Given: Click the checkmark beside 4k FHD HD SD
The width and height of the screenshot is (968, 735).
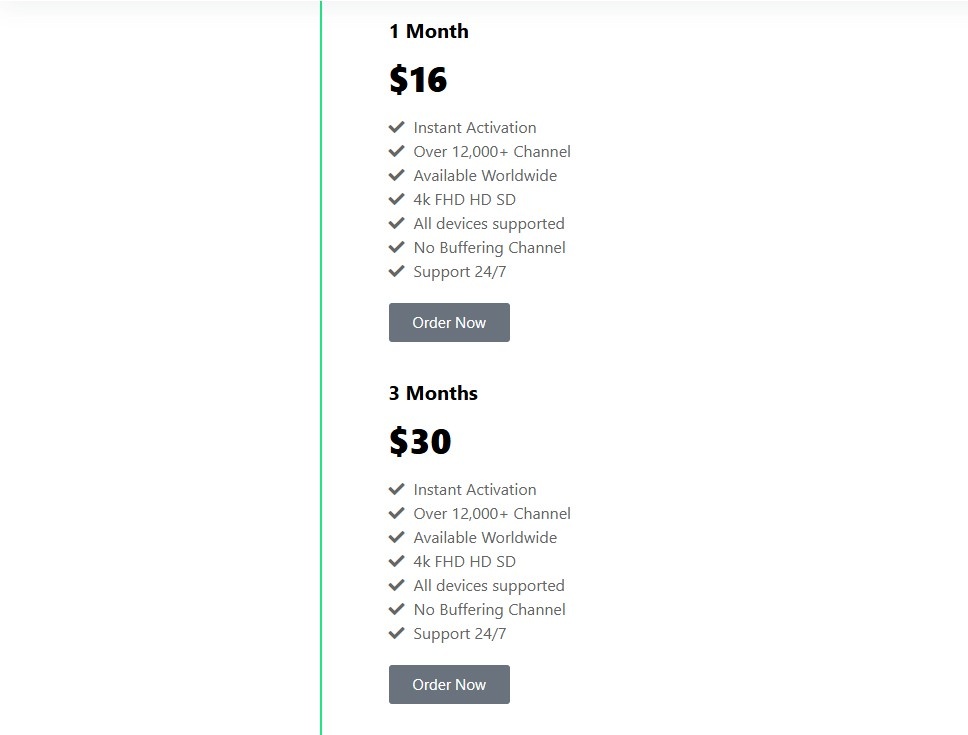Looking at the screenshot, I should click(397, 199).
